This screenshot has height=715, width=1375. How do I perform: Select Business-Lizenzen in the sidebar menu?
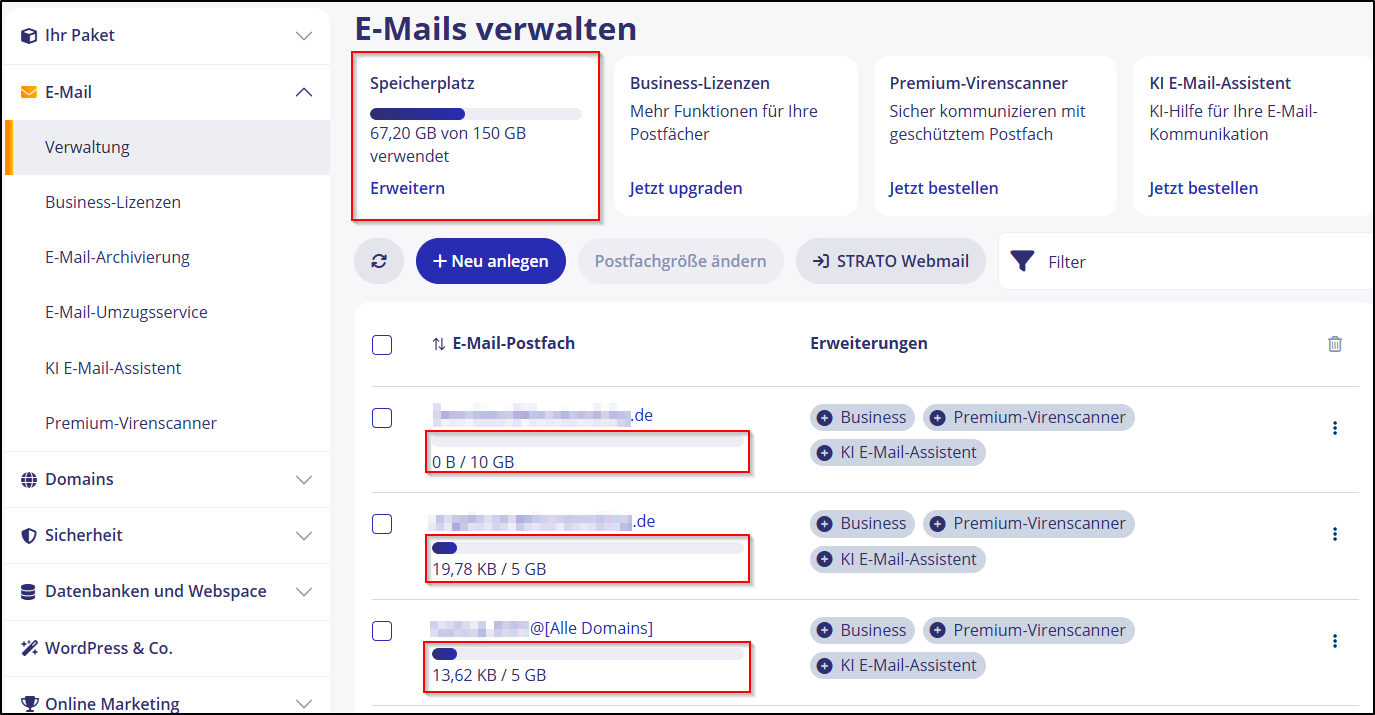pyautogui.click(x=112, y=201)
